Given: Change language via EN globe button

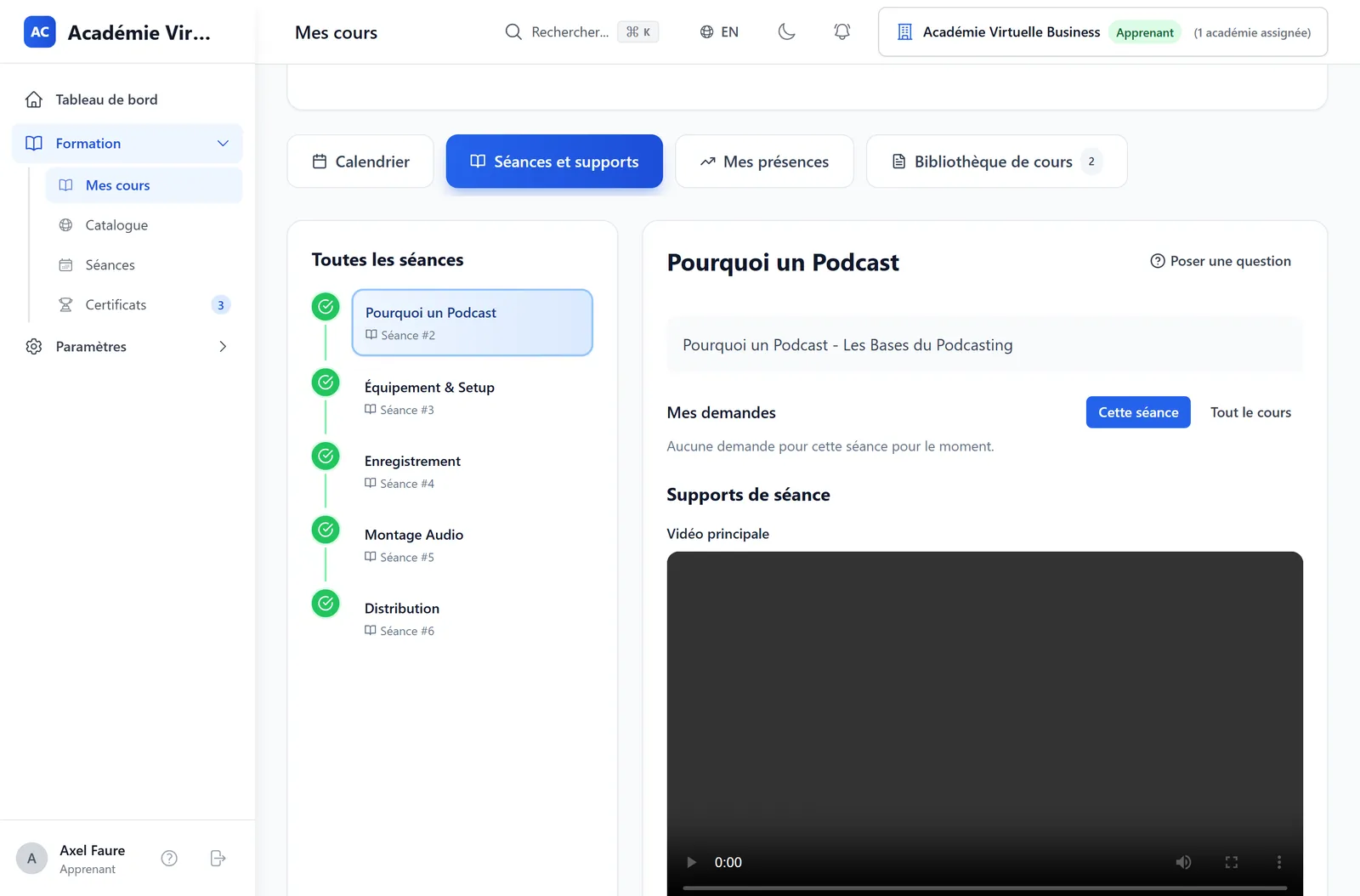Looking at the screenshot, I should click(x=719, y=32).
